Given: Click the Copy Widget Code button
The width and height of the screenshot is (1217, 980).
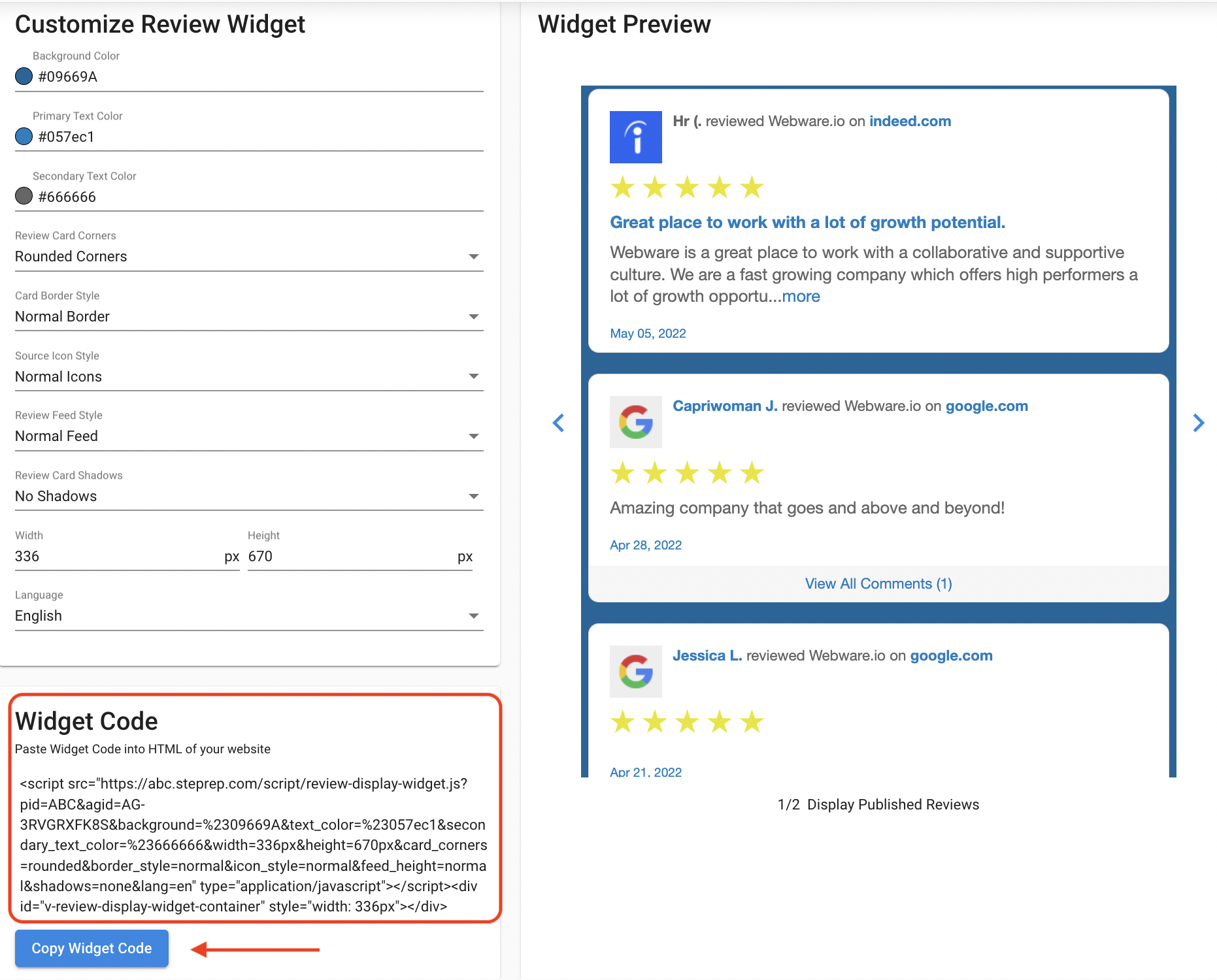Looking at the screenshot, I should [x=92, y=948].
